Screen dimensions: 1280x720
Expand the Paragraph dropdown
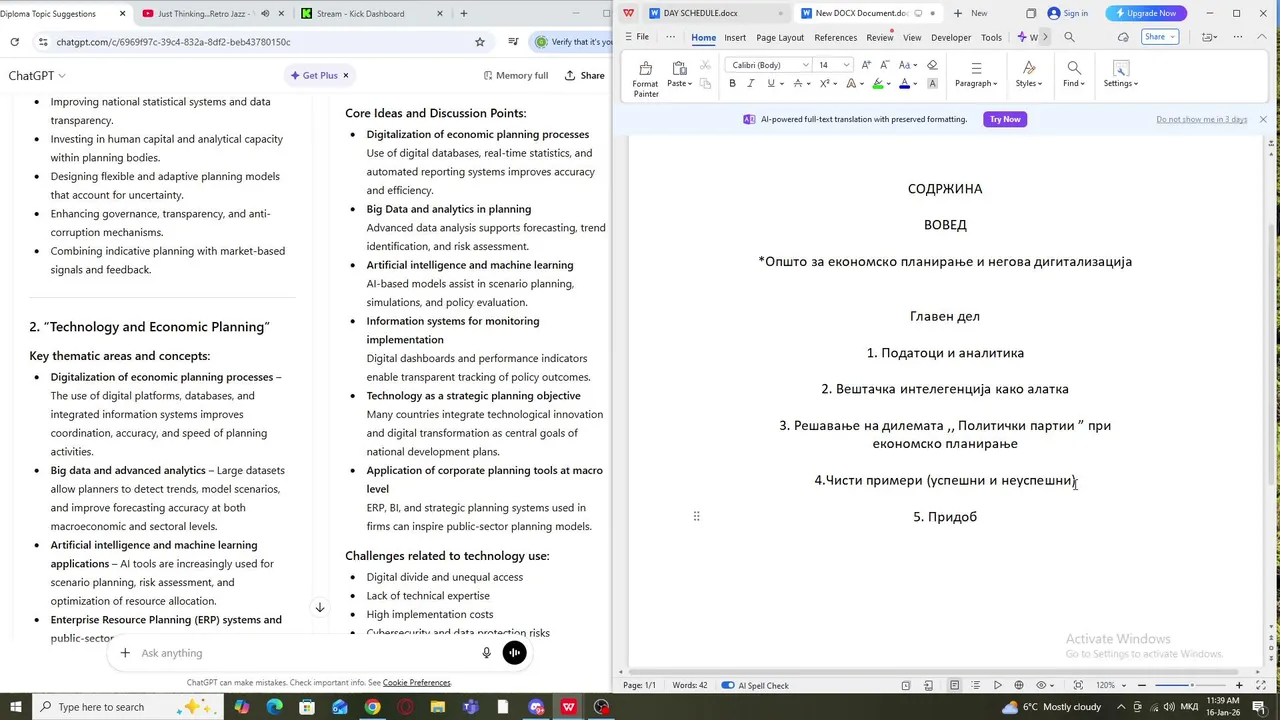pyautogui.click(x=976, y=83)
